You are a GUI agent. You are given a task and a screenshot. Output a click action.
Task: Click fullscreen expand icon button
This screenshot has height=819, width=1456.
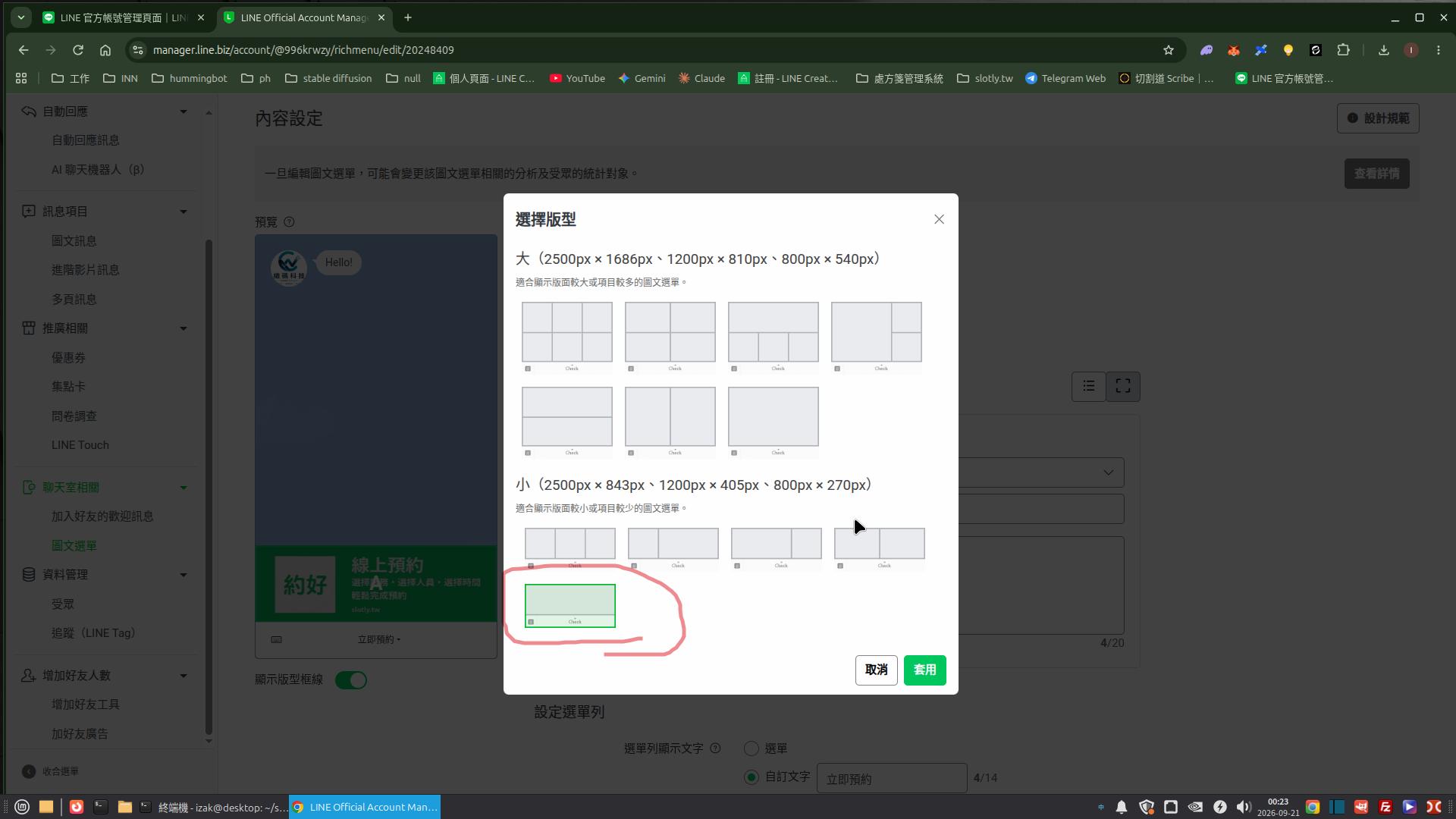click(x=1123, y=387)
